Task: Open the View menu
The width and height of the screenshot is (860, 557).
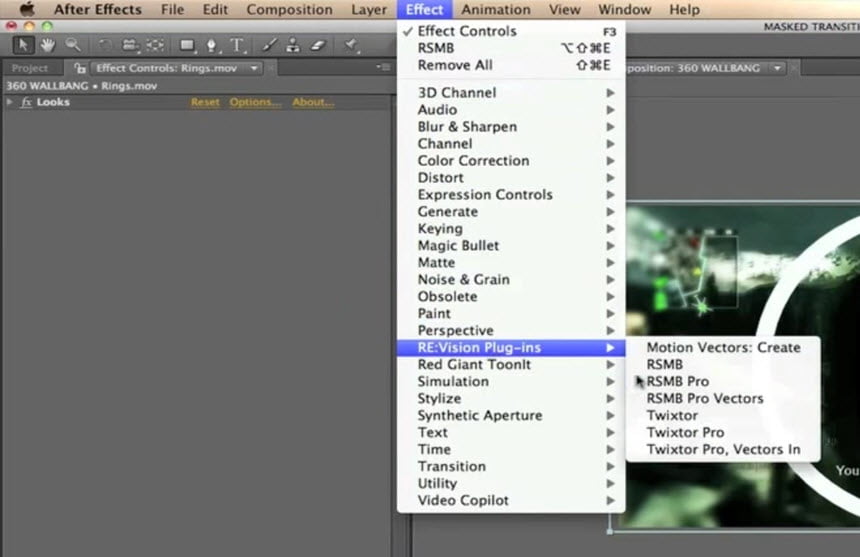Action: pos(564,9)
